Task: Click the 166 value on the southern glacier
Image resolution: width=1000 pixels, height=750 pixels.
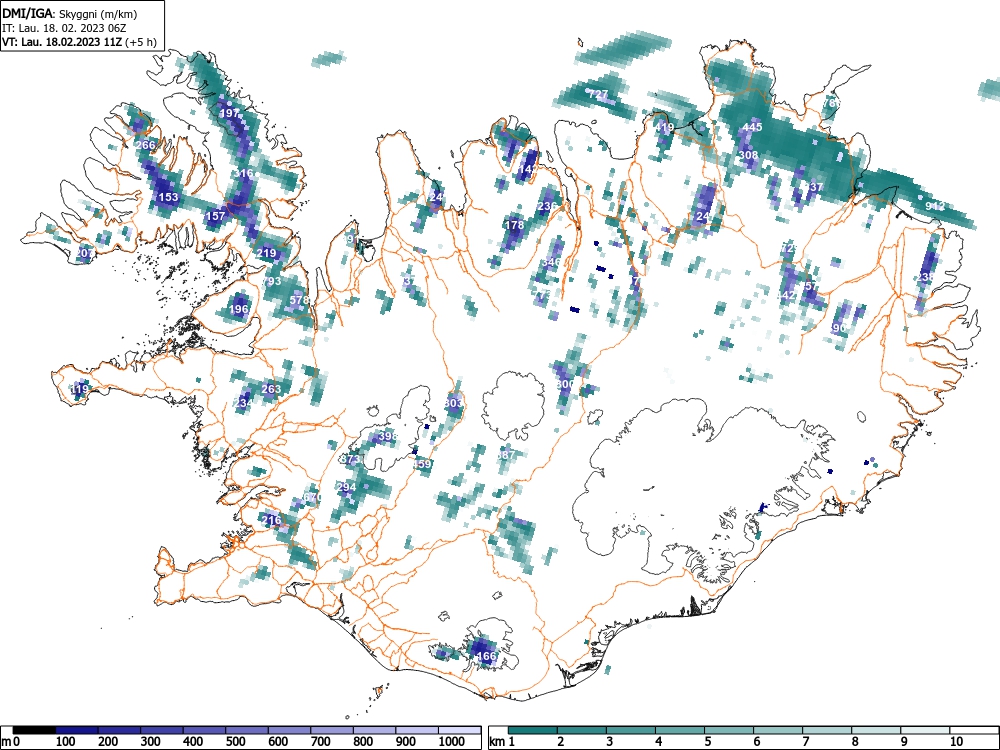Action: point(486,656)
